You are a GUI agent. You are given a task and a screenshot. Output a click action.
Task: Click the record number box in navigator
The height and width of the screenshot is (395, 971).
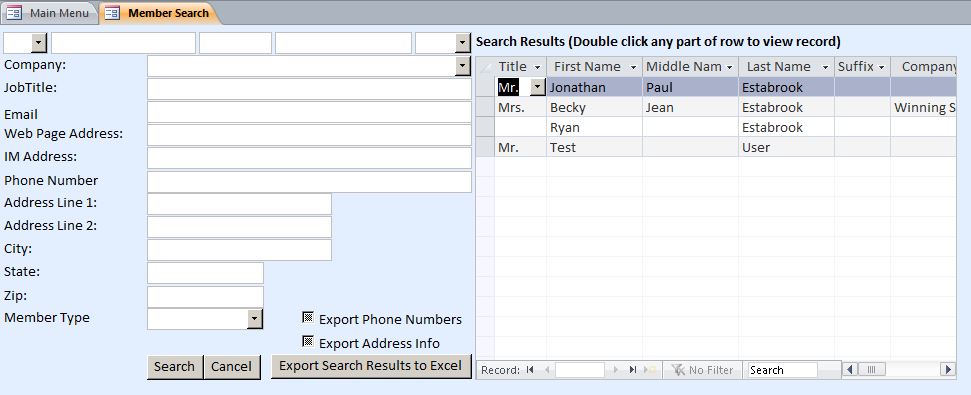coord(580,370)
